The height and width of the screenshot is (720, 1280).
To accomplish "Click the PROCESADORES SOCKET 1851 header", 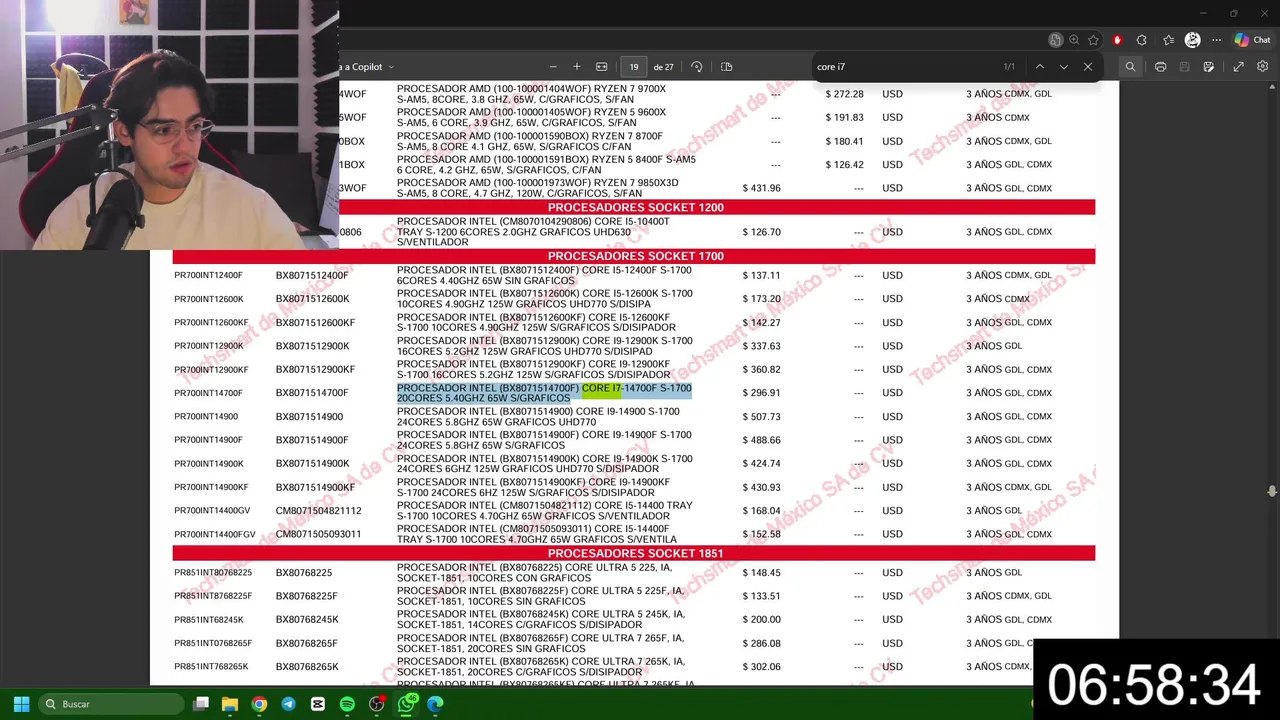I will (x=635, y=553).
